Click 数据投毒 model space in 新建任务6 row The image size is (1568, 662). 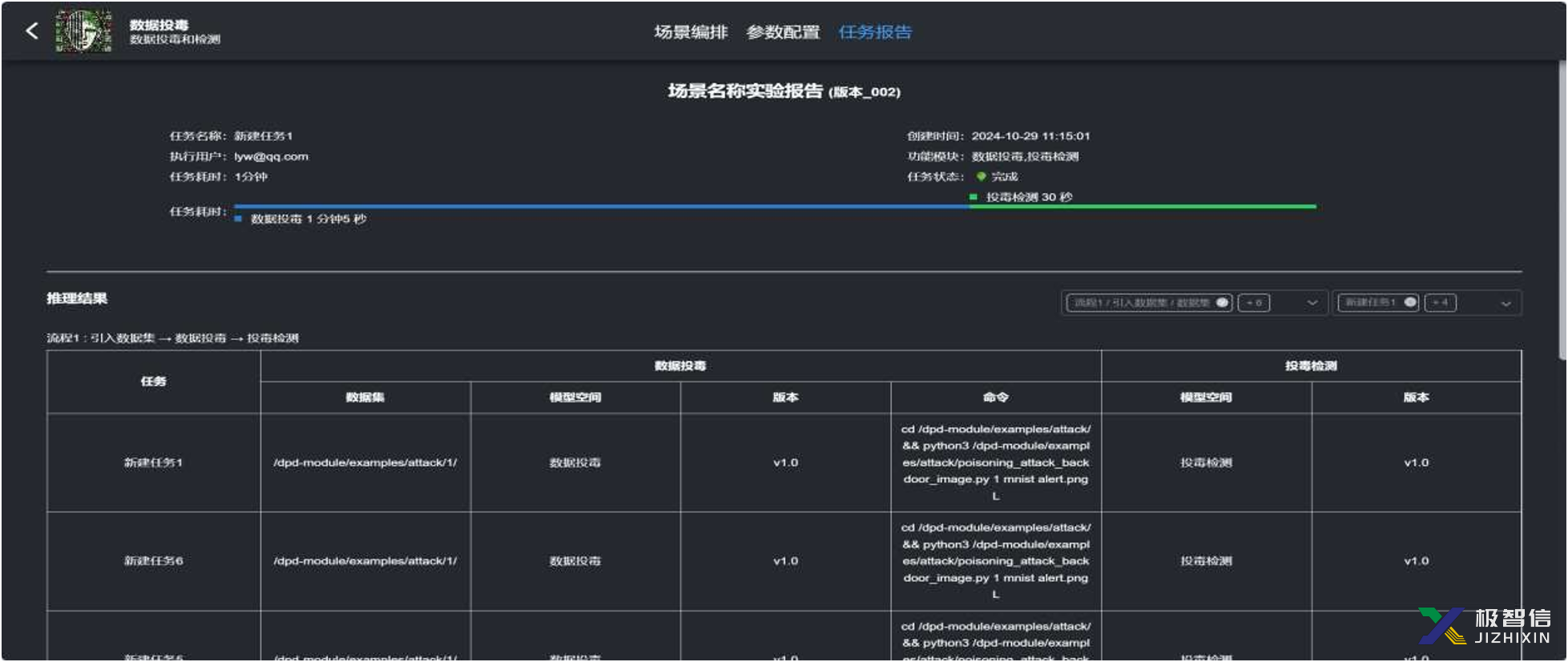575,561
